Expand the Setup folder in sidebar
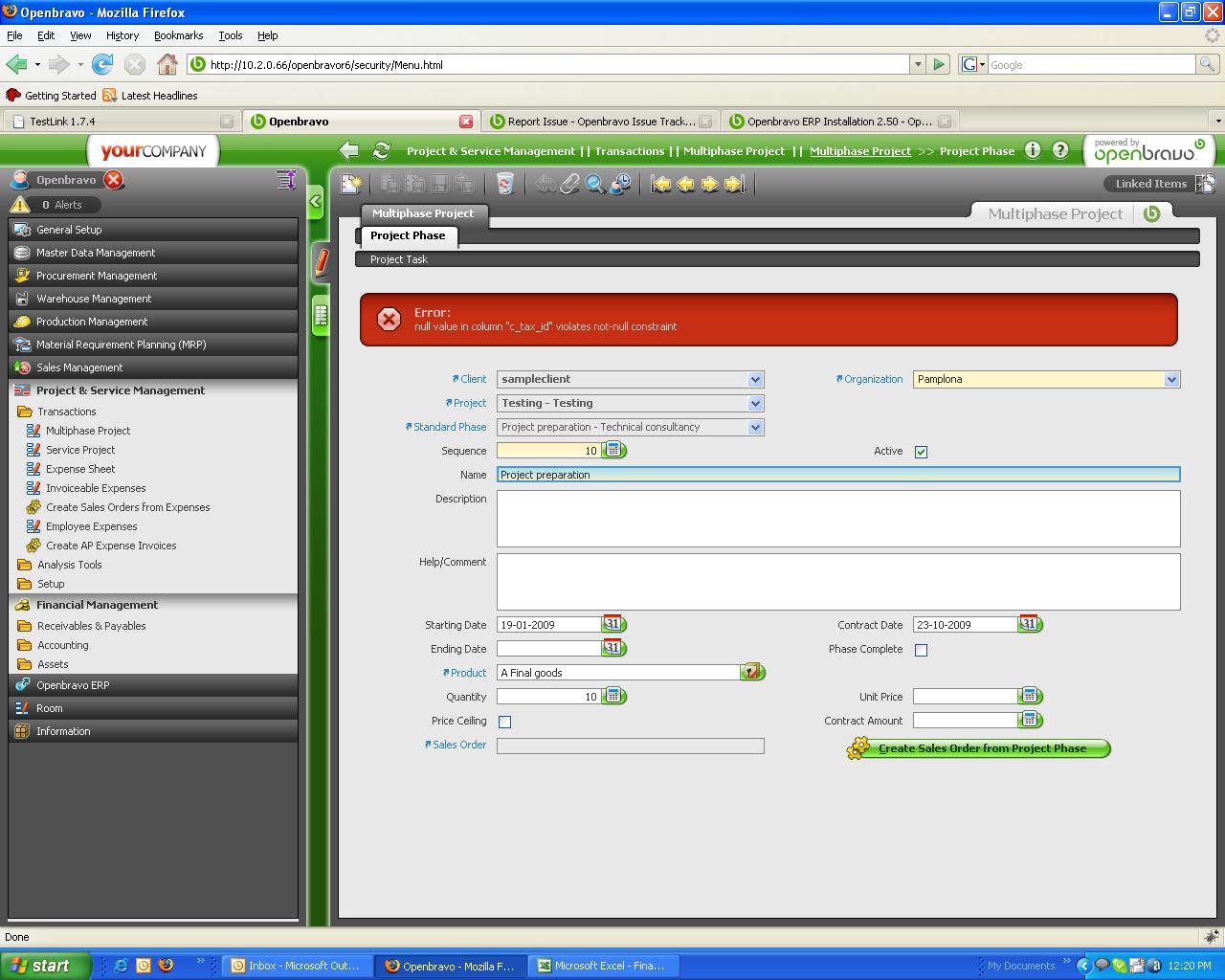This screenshot has width=1225, height=980. click(51, 584)
